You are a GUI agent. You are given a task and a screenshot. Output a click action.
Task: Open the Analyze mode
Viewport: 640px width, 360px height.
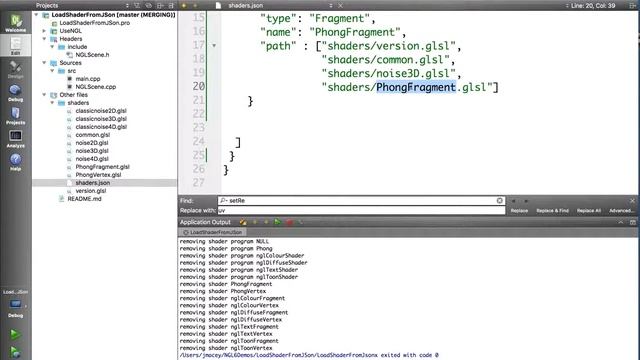tap(16, 139)
